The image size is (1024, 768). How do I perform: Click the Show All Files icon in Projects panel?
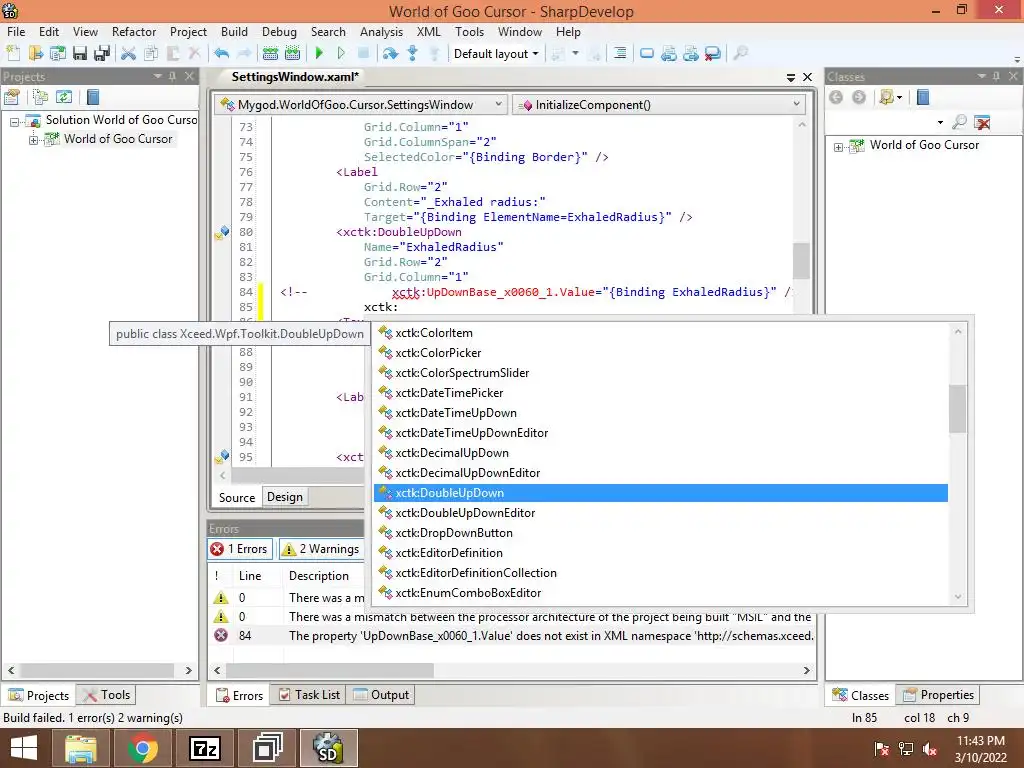coord(40,97)
